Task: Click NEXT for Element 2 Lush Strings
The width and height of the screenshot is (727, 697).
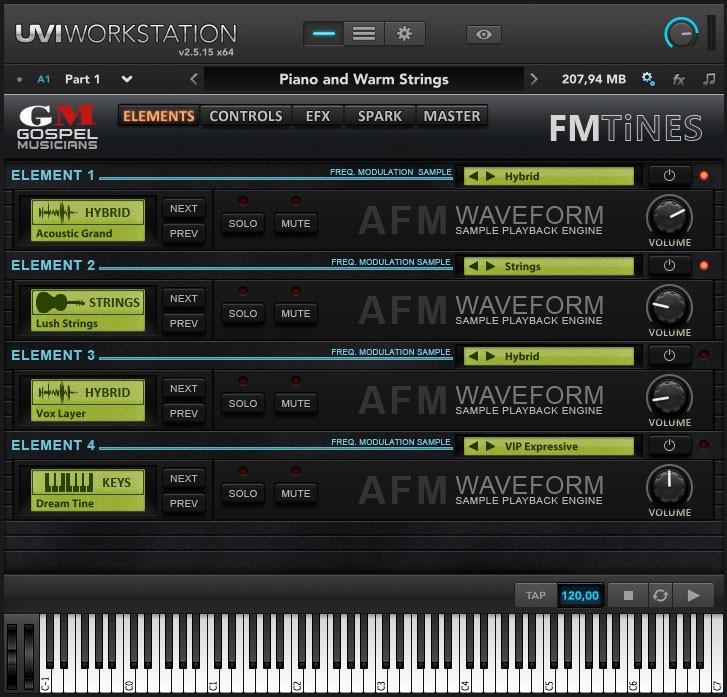Action: (x=184, y=299)
